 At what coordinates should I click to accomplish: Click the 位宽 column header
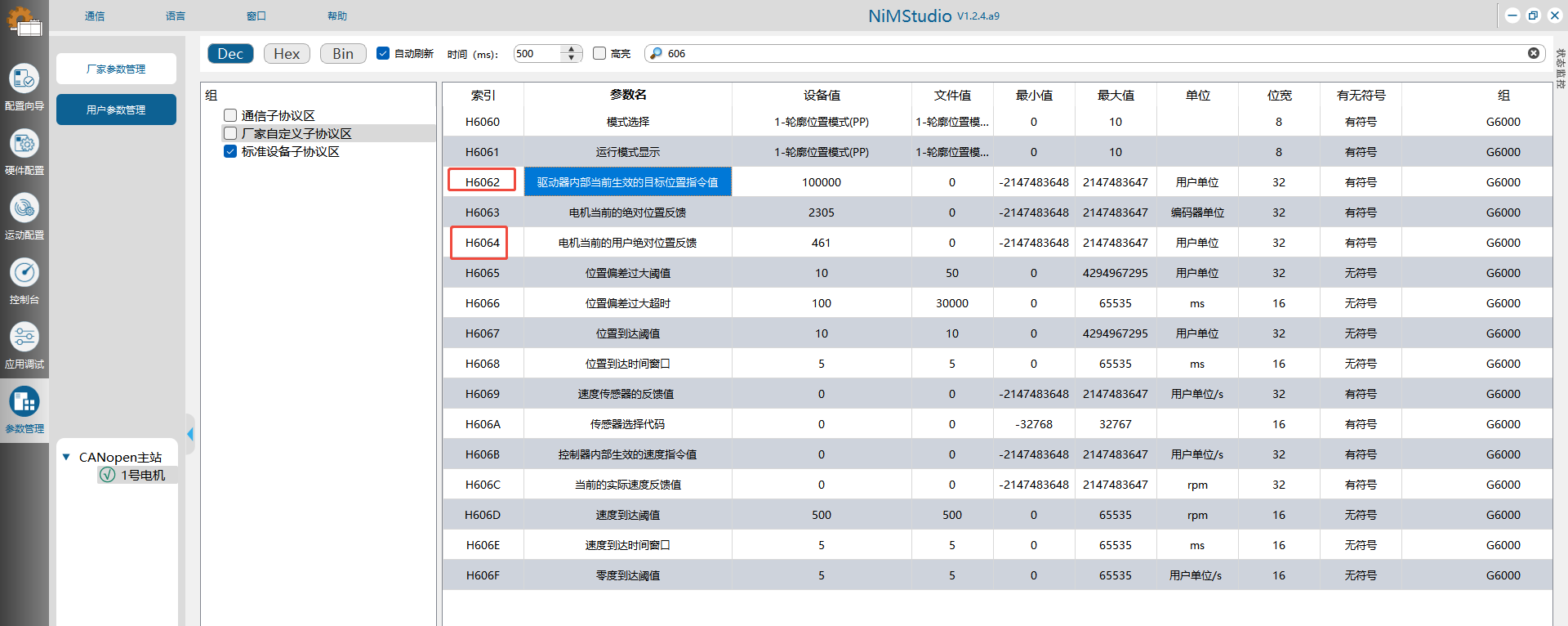1279,95
